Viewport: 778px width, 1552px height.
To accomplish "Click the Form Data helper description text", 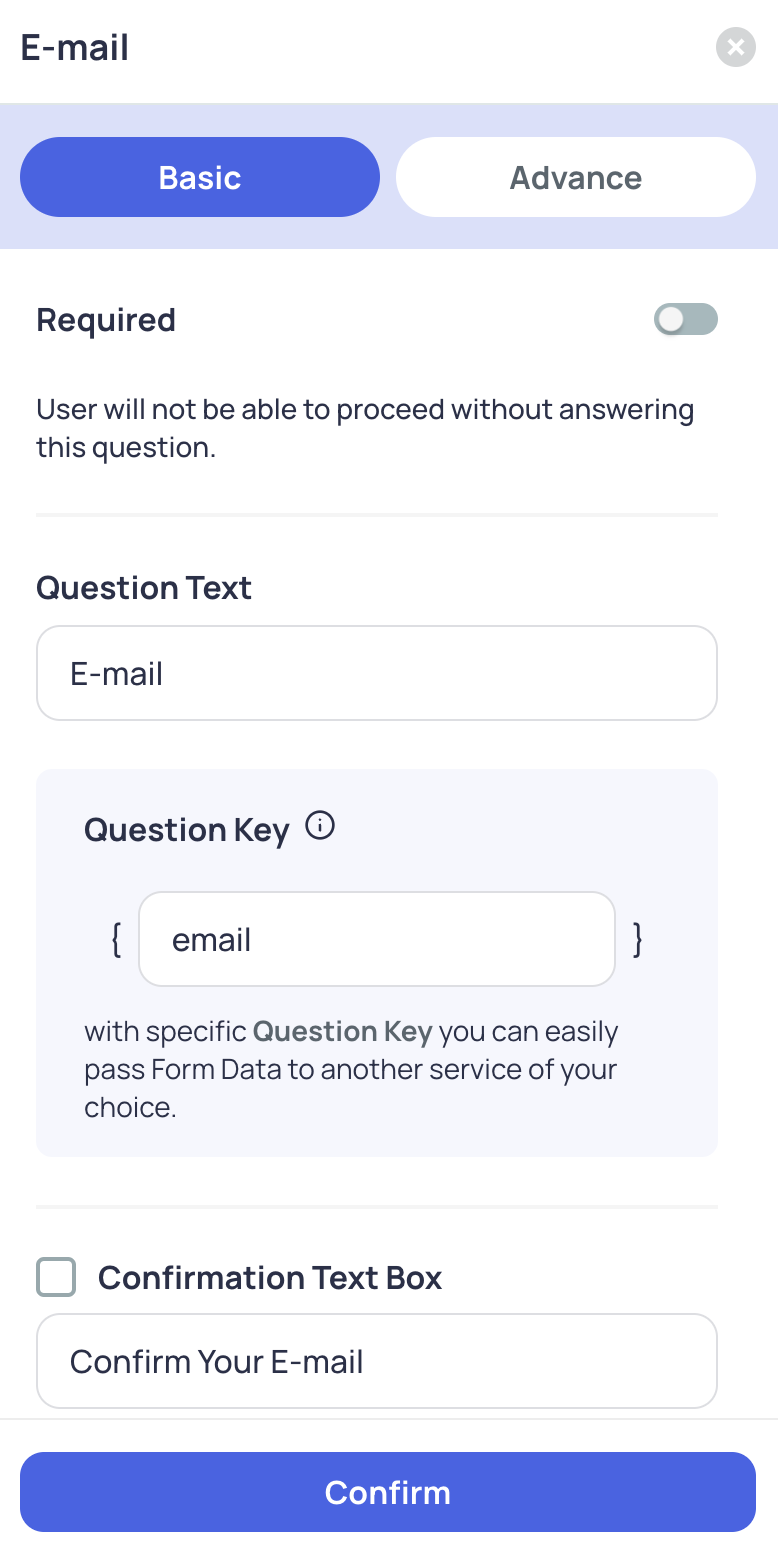I will pyautogui.click(x=351, y=1069).
